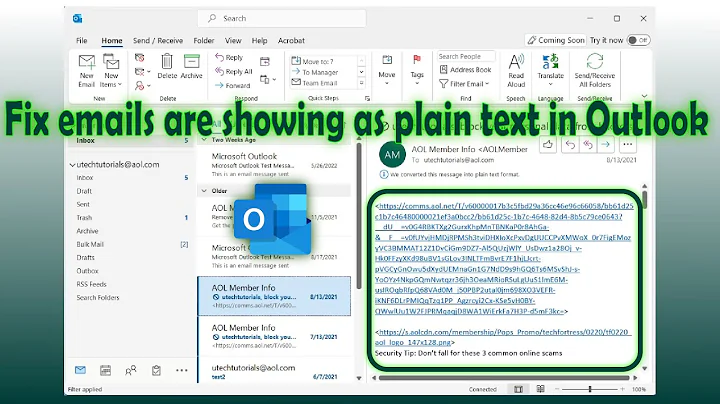Open the RSS Feeds folder
Screen dimensions: 720x404
[x=91, y=284]
